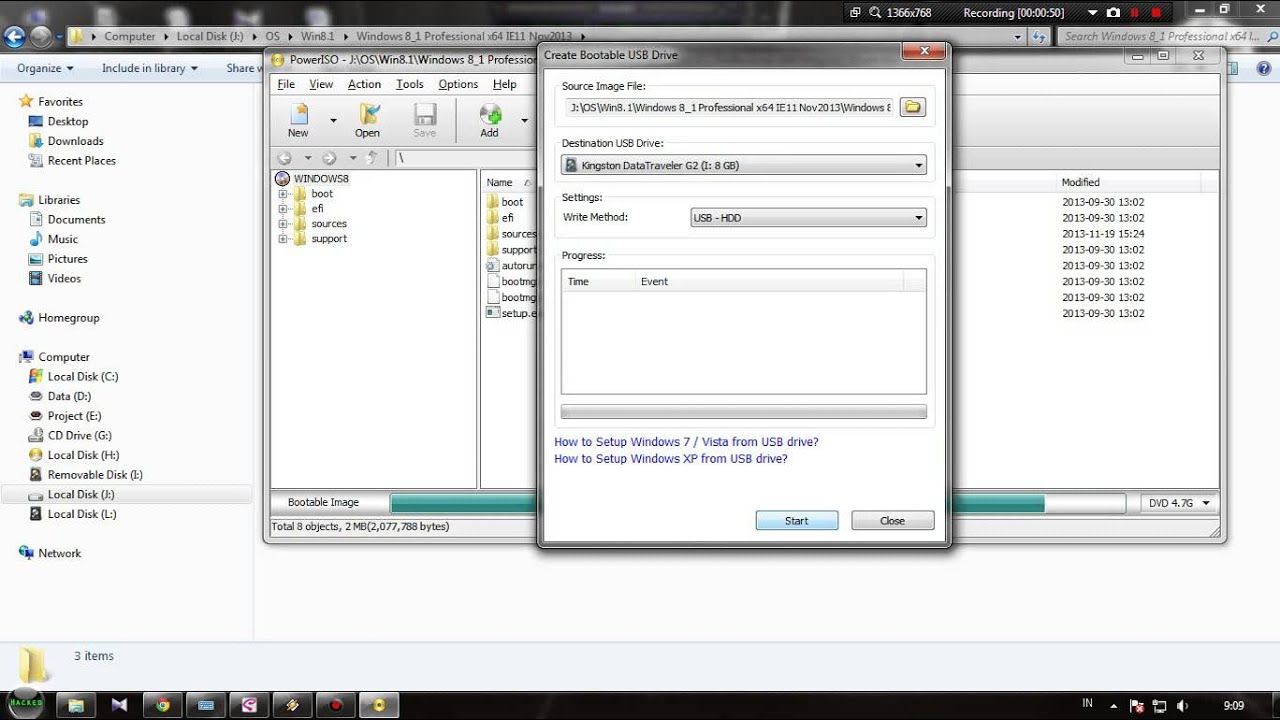The width and height of the screenshot is (1280, 720).
Task: Select Network in Explorer sidebar
Action: click(x=59, y=553)
